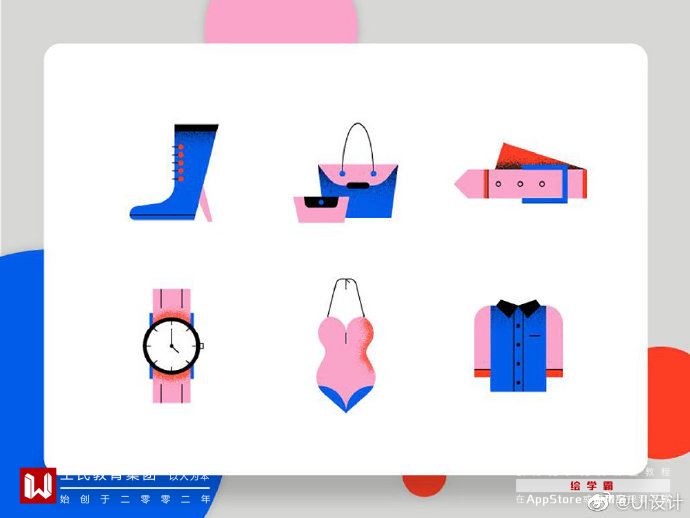The width and height of the screenshot is (690, 518).
Task: Click the small pink clutch purse icon
Action: 321,209
